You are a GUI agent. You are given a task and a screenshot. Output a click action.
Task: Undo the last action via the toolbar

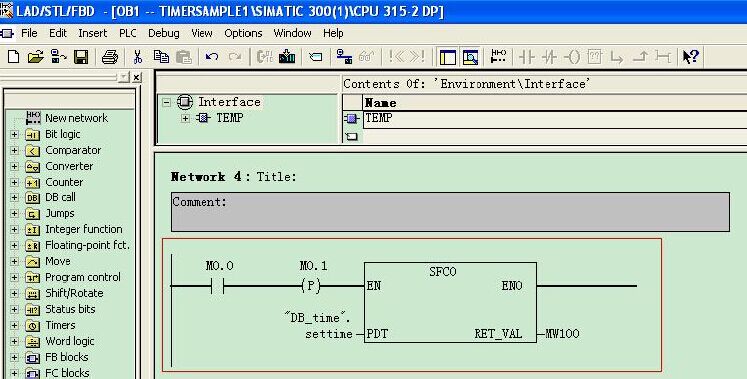(x=212, y=57)
